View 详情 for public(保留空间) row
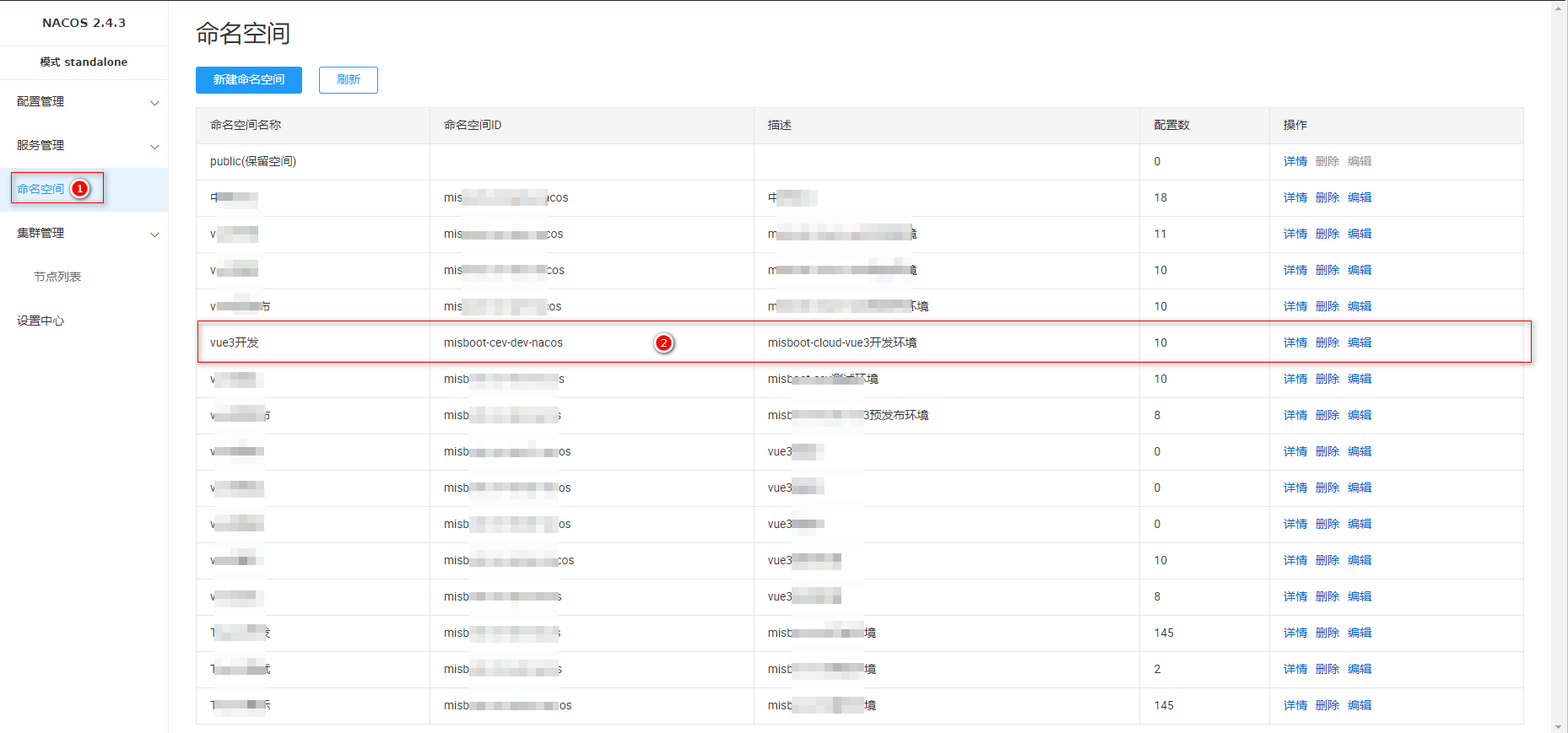Screen dimensions: 1568x733 click(1295, 161)
